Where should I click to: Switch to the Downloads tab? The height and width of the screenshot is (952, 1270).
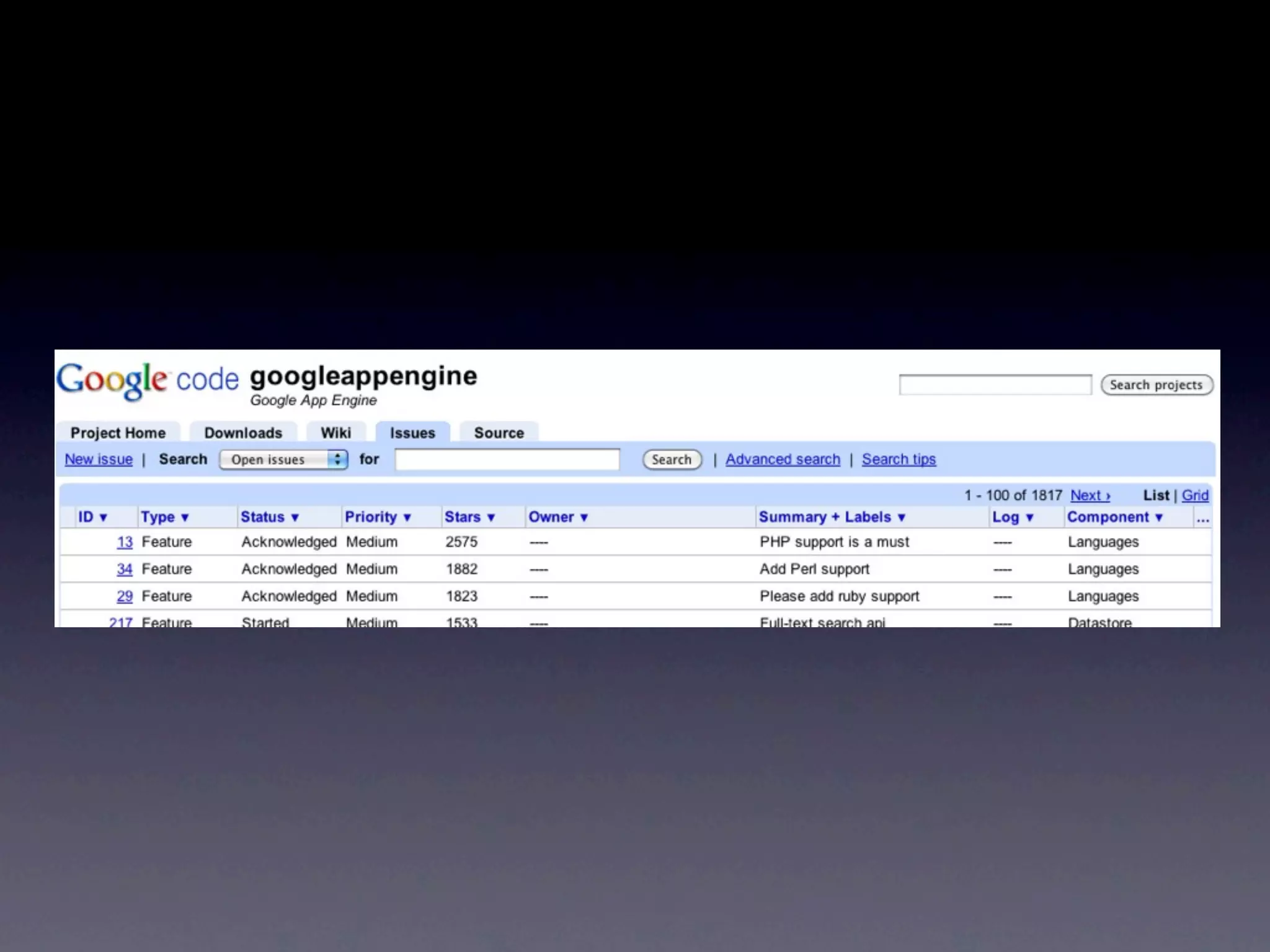(243, 433)
